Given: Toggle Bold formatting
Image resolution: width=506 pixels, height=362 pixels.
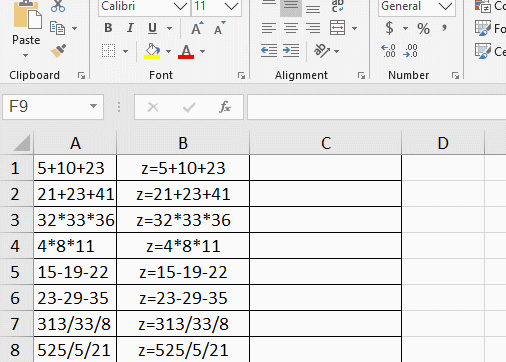Looking at the screenshot, I should tap(108, 28).
